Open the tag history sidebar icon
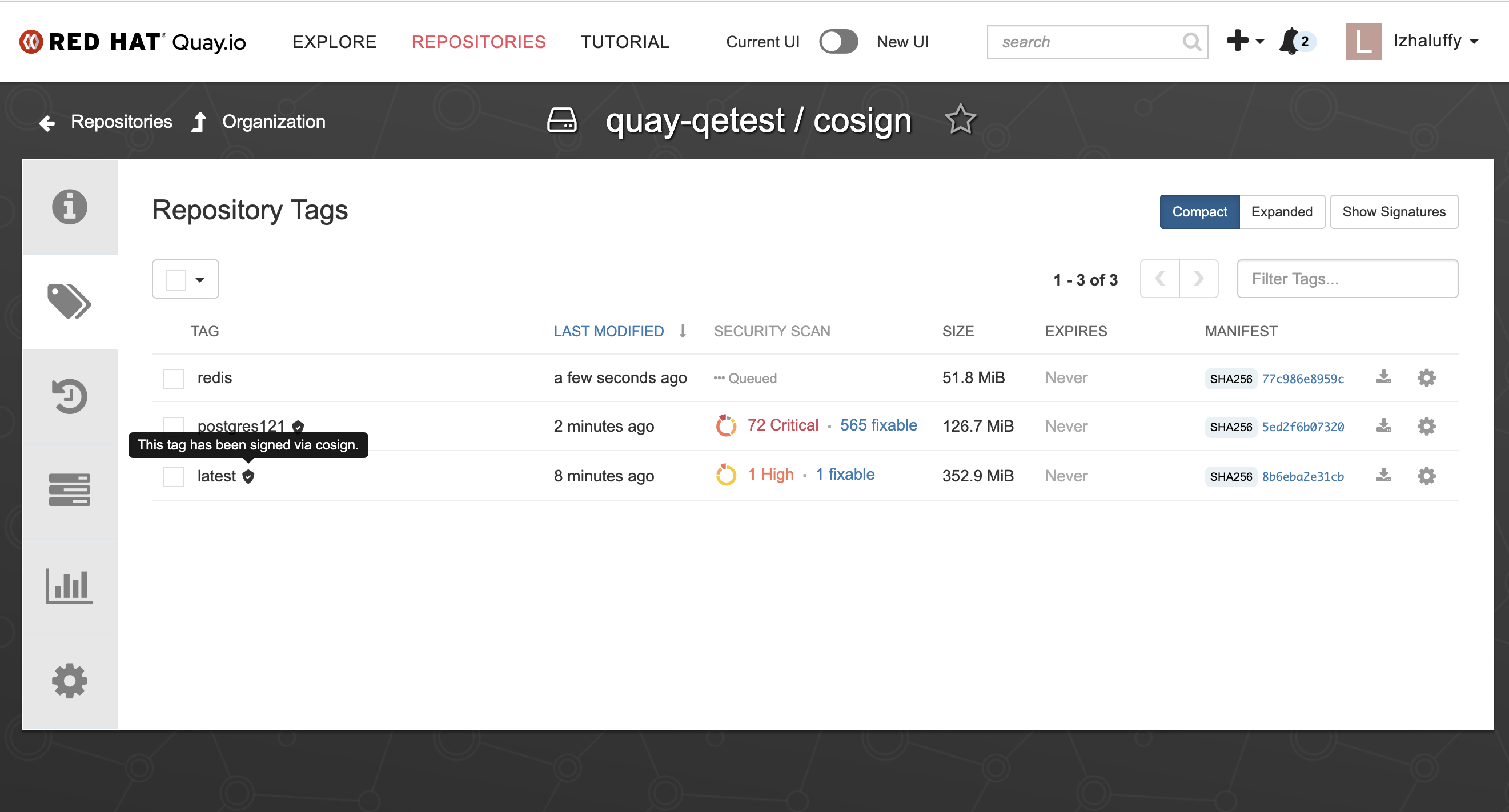Viewport: 1509px width, 812px height. tap(69, 396)
